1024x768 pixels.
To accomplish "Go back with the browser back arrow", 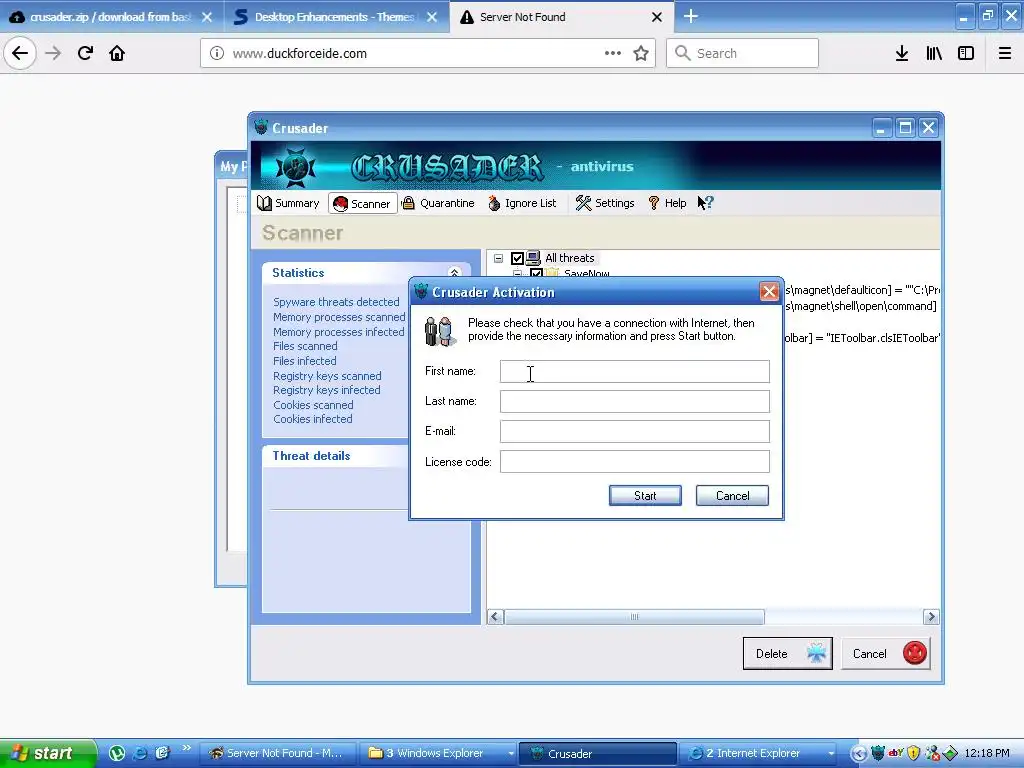I will [20, 53].
